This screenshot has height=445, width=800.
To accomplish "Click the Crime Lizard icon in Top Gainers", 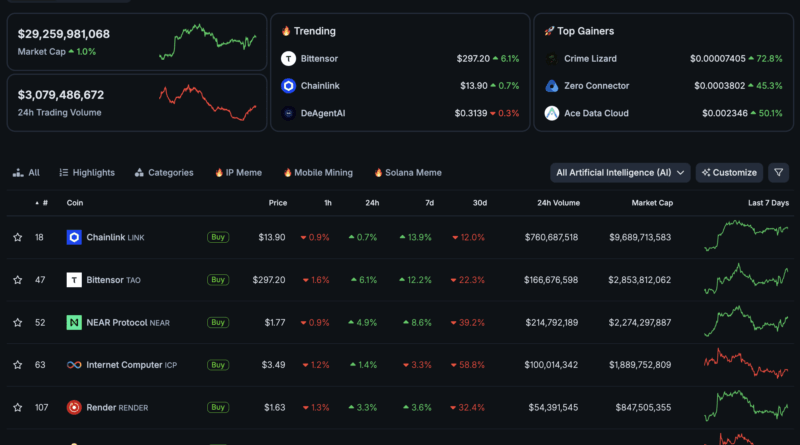I will 552,59.
